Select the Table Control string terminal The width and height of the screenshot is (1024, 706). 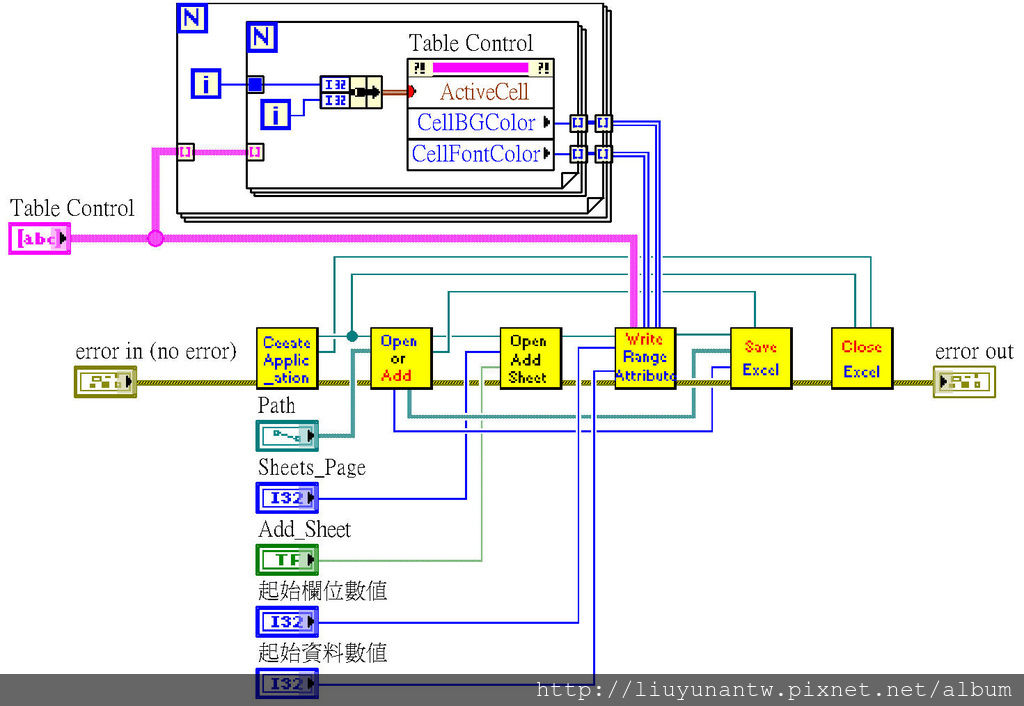40,238
